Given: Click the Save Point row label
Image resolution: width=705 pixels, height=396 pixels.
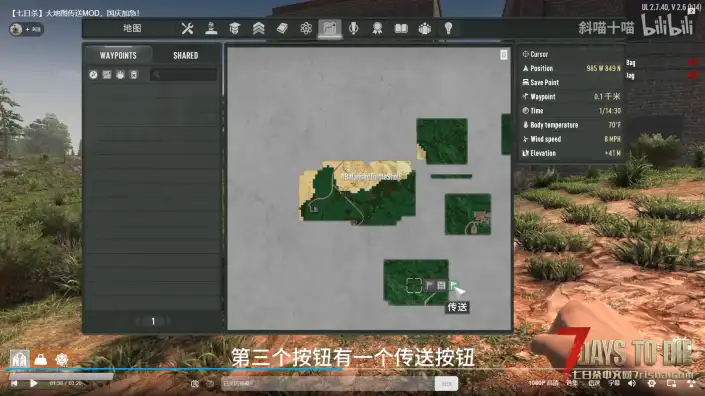Looking at the screenshot, I should point(544,82).
